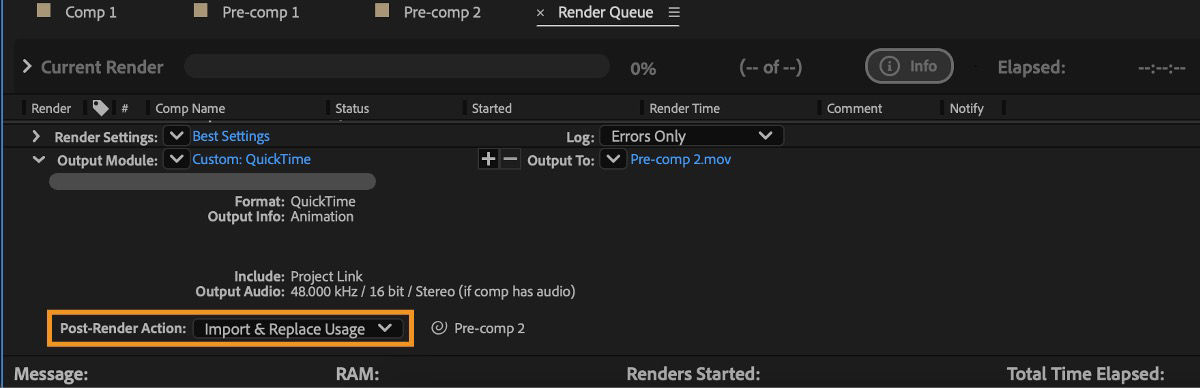
Task: Remove output module with minus icon
Action: (510, 159)
